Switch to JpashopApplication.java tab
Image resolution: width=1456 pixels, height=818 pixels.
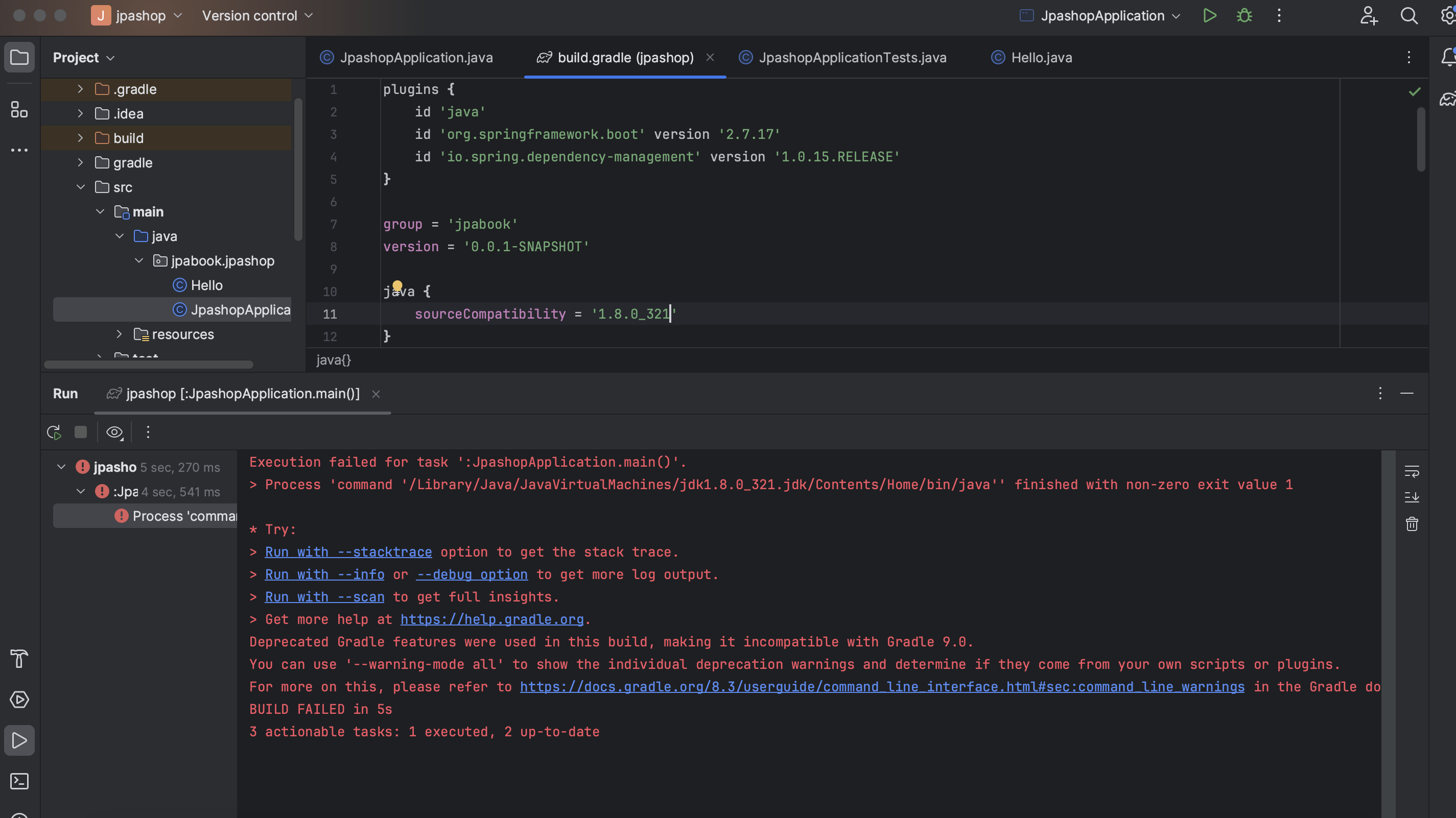[407, 58]
